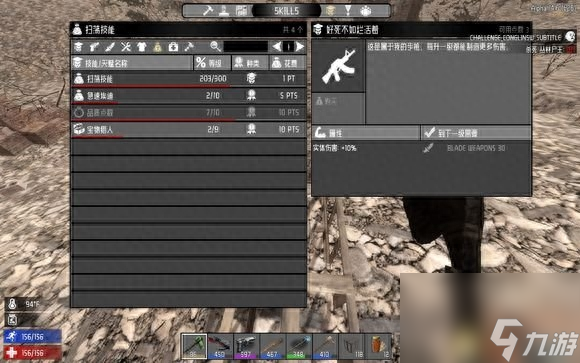The height and width of the screenshot is (363, 580).
Task: Open the crafting hammer tab icon
Action: pos(208,11)
